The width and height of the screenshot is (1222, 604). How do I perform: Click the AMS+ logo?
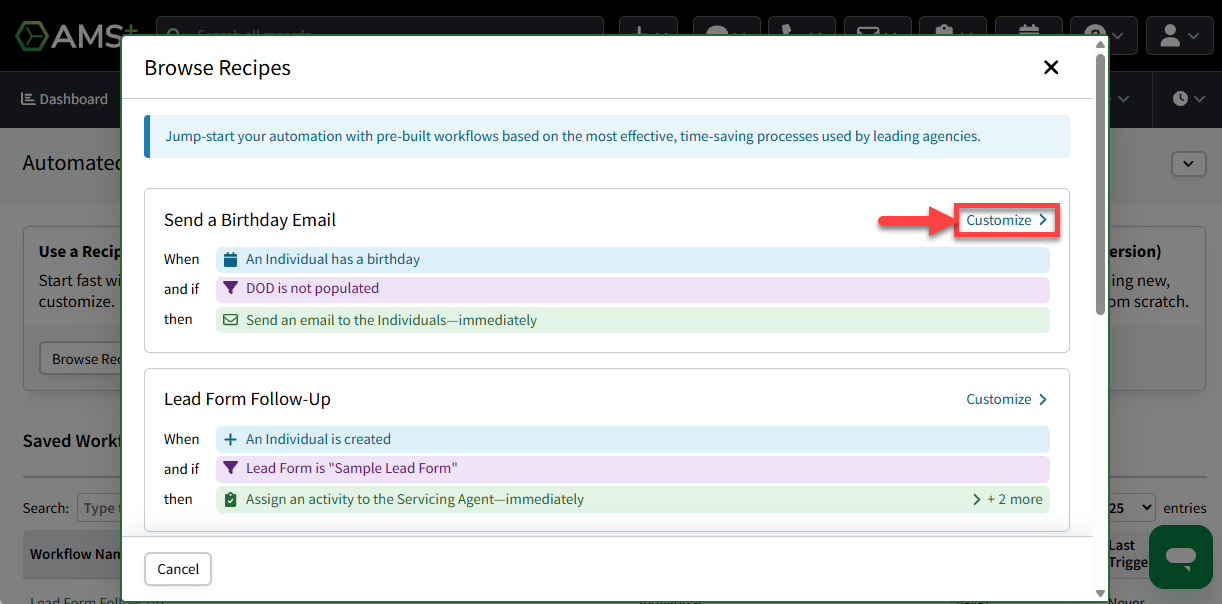[x=76, y=35]
